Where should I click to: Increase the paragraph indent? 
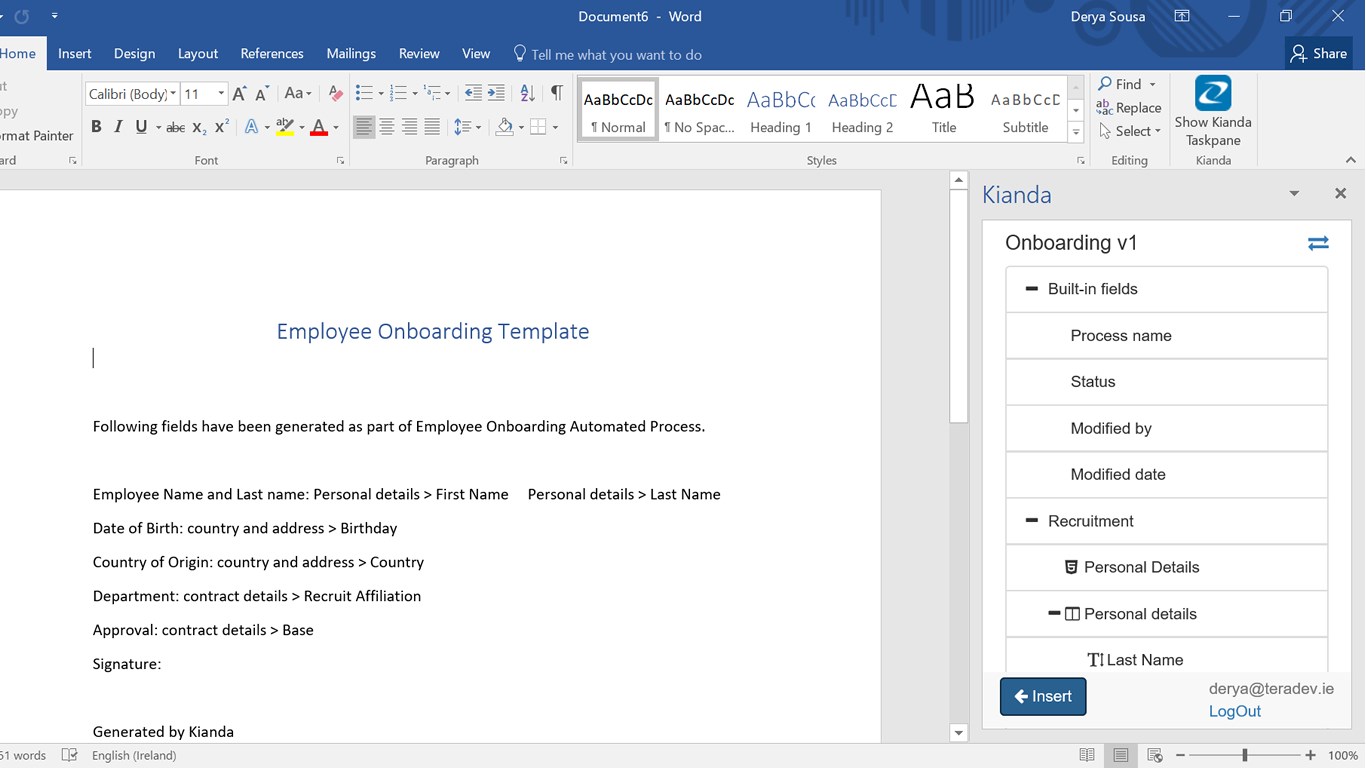(496, 94)
